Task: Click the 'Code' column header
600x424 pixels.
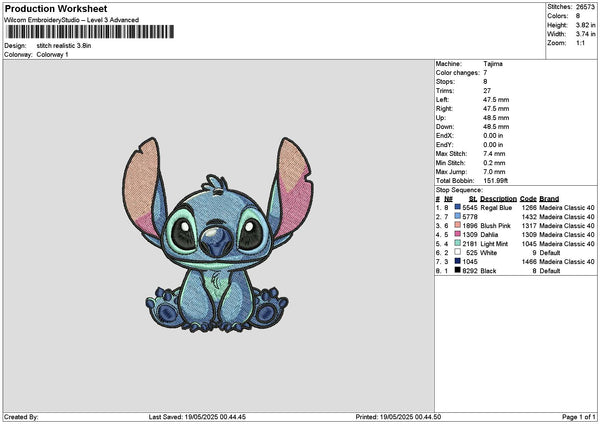Action: (528, 199)
